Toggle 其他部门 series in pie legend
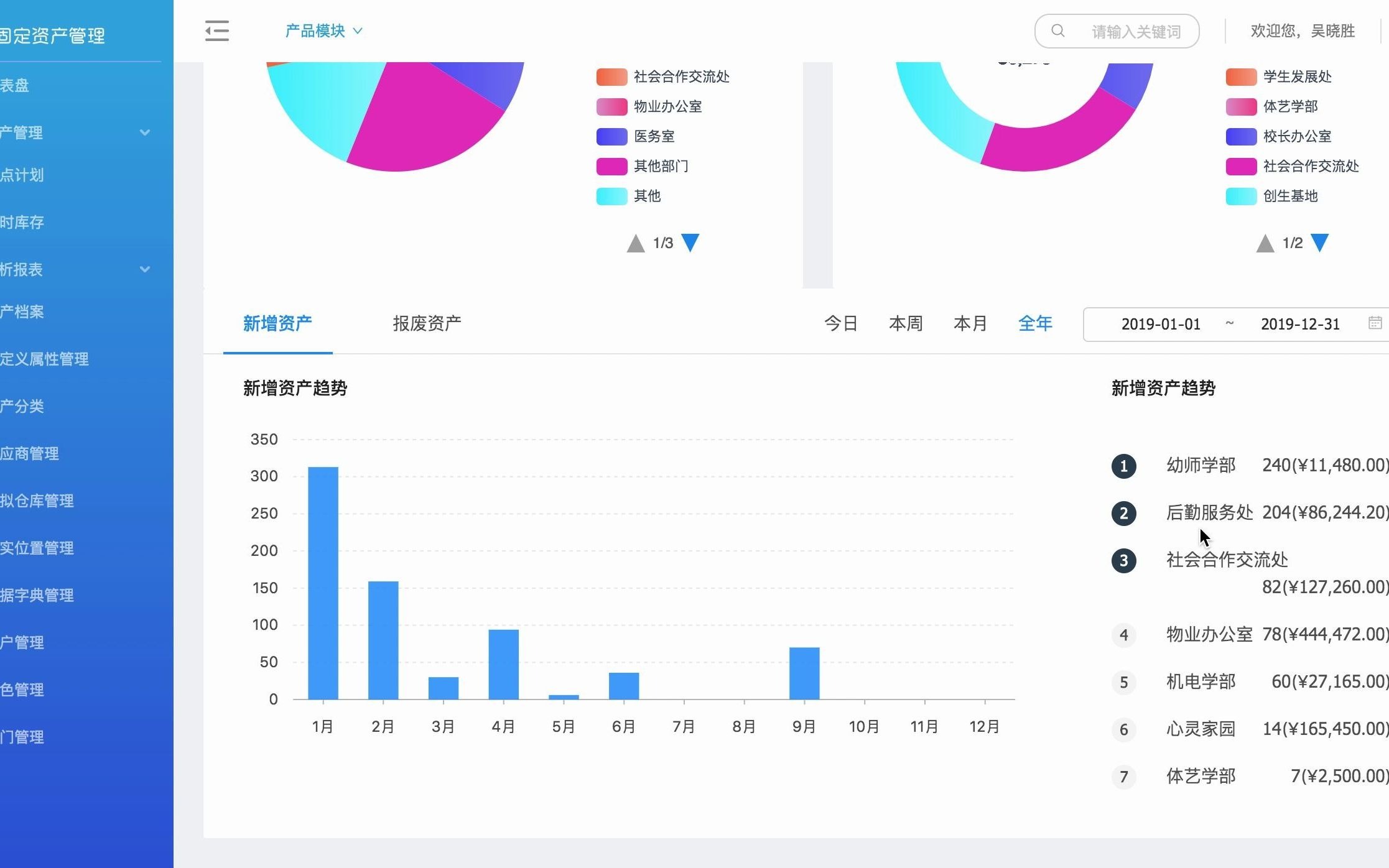Image resolution: width=1389 pixels, height=868 pixels. pyautogui.click(x=660, y=166)
